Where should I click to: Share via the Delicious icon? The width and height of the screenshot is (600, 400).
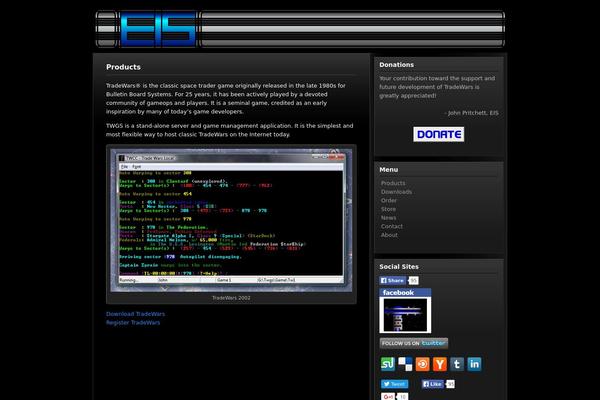(405, 364)
